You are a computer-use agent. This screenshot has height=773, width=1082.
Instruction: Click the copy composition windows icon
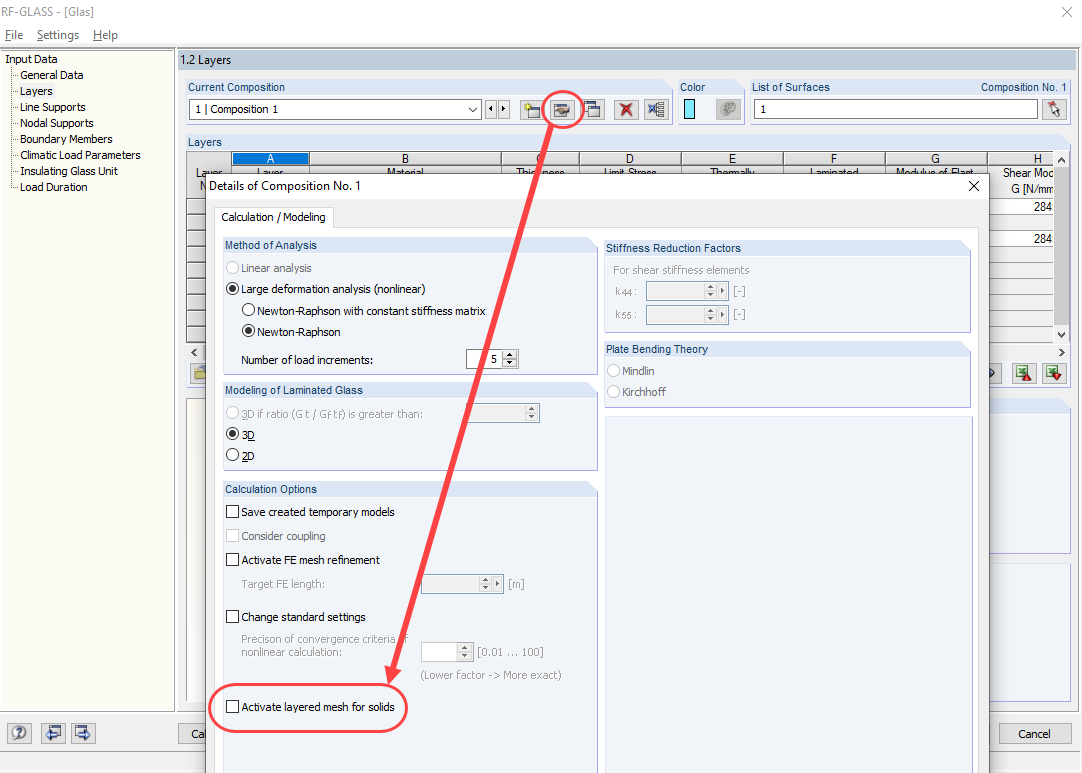pos(593,109)
